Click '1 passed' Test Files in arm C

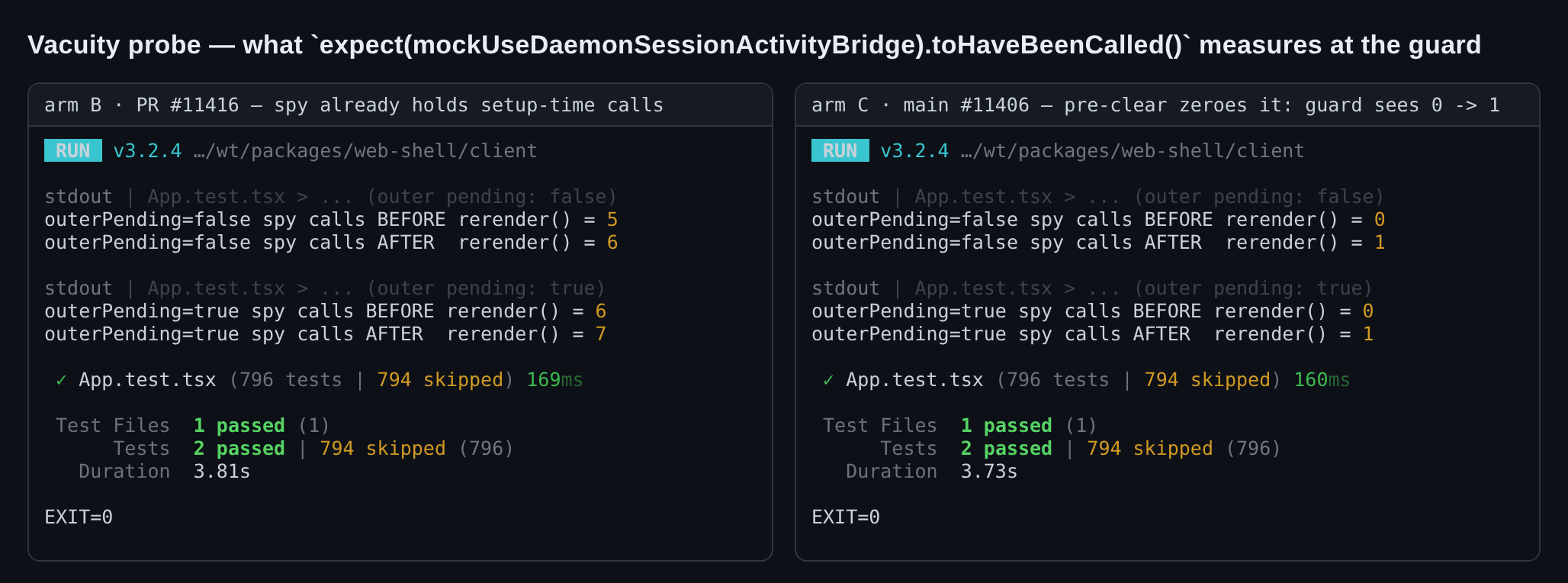pos(1006,426)
